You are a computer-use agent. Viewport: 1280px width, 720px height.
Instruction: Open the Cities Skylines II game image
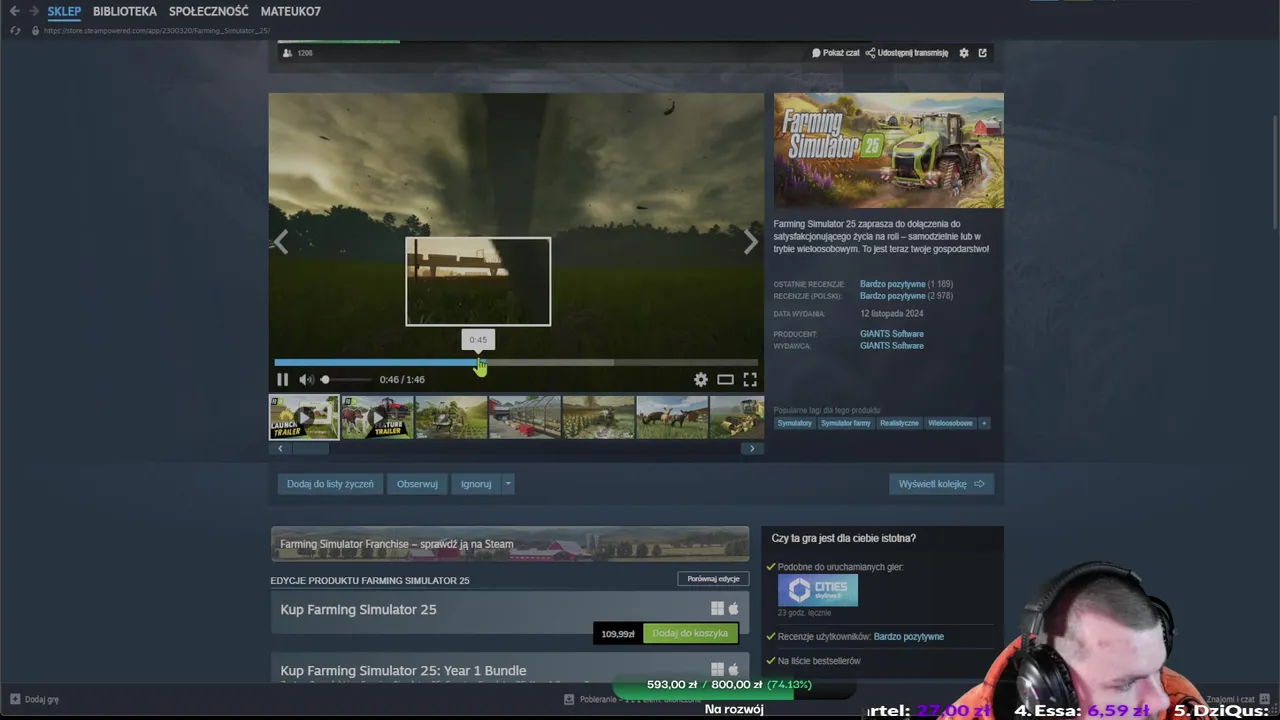[818, 590]
